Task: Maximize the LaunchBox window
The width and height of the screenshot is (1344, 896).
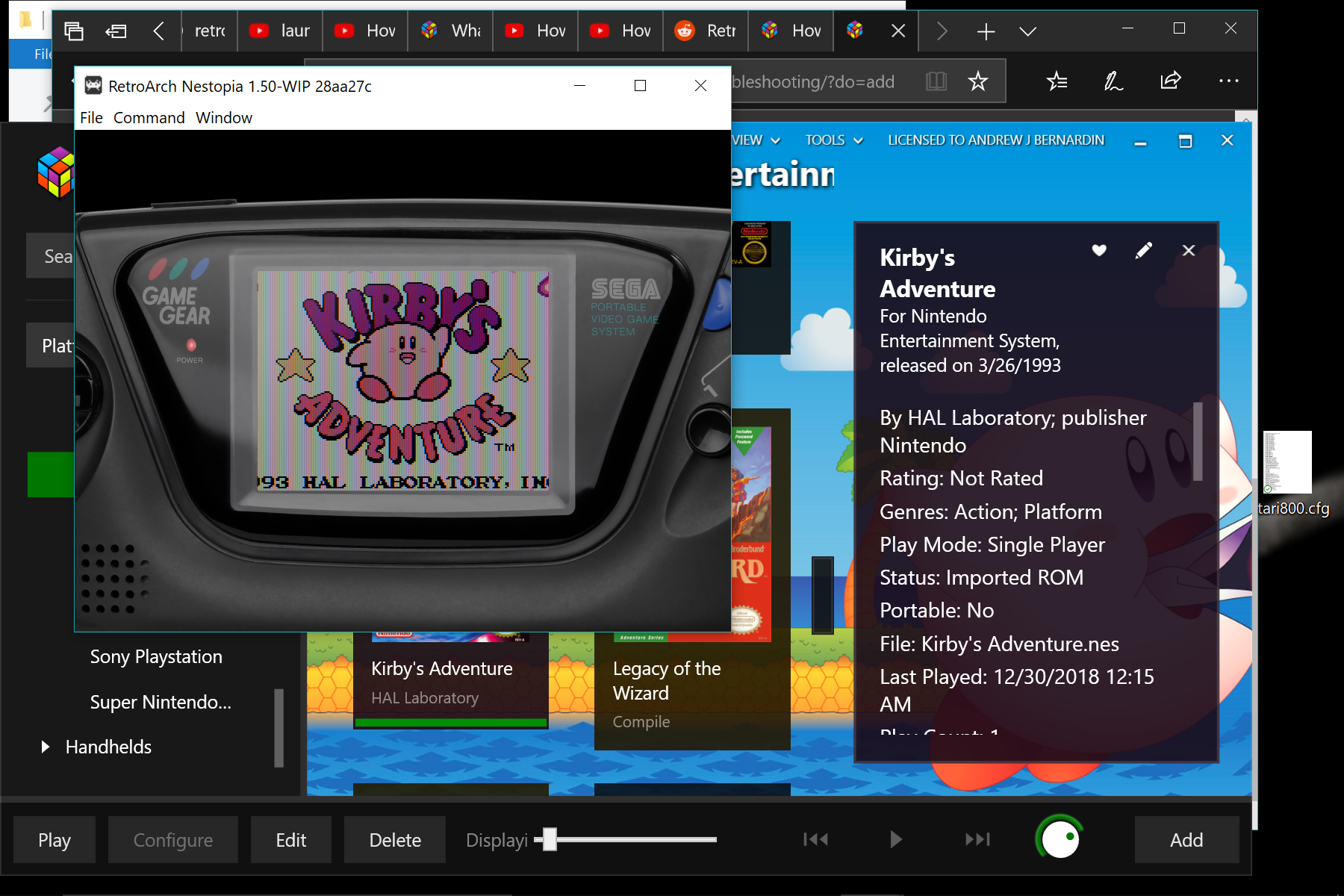Action: click(x=1185, y=140)
